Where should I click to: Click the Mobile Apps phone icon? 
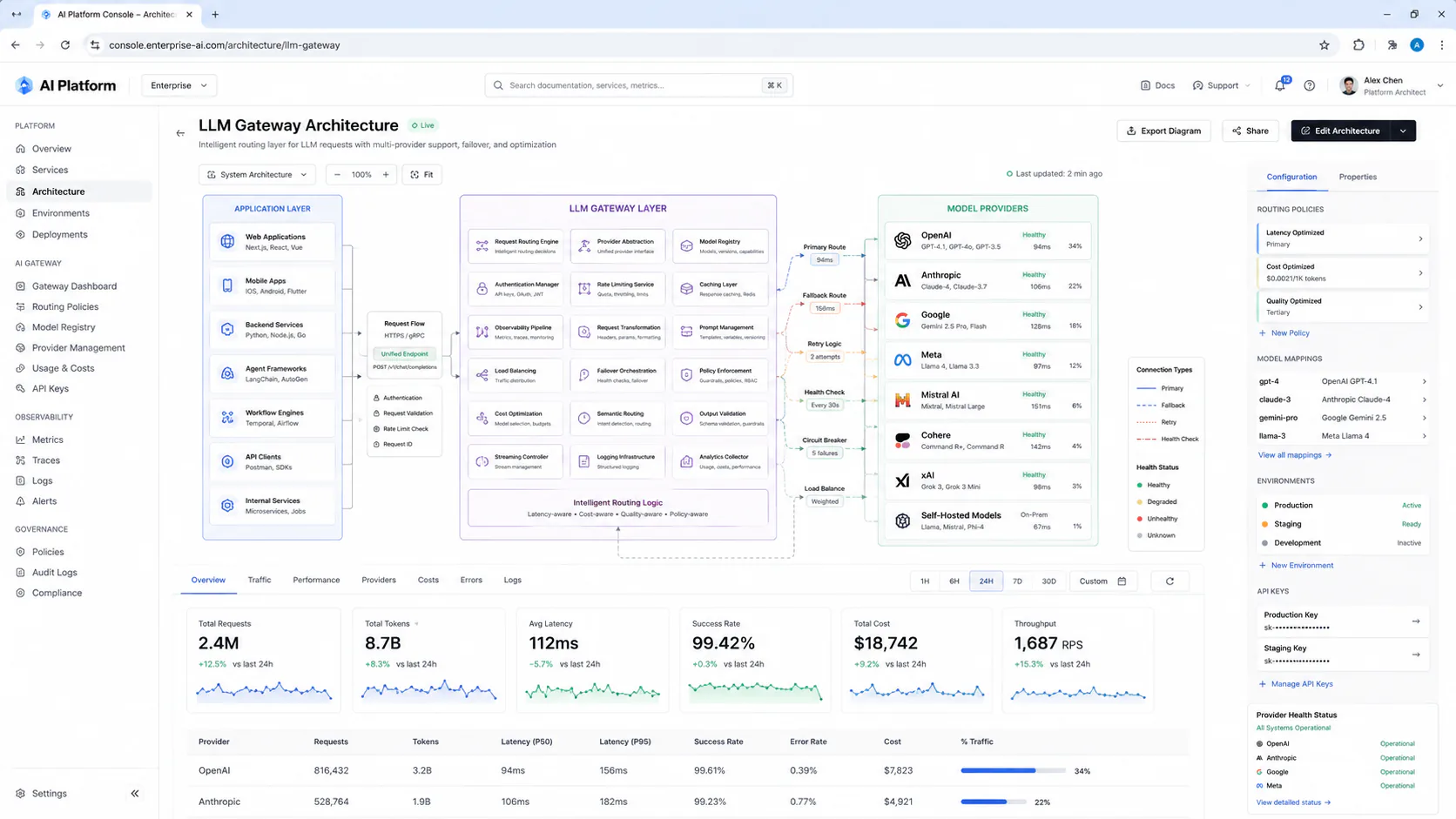(227, 285)
